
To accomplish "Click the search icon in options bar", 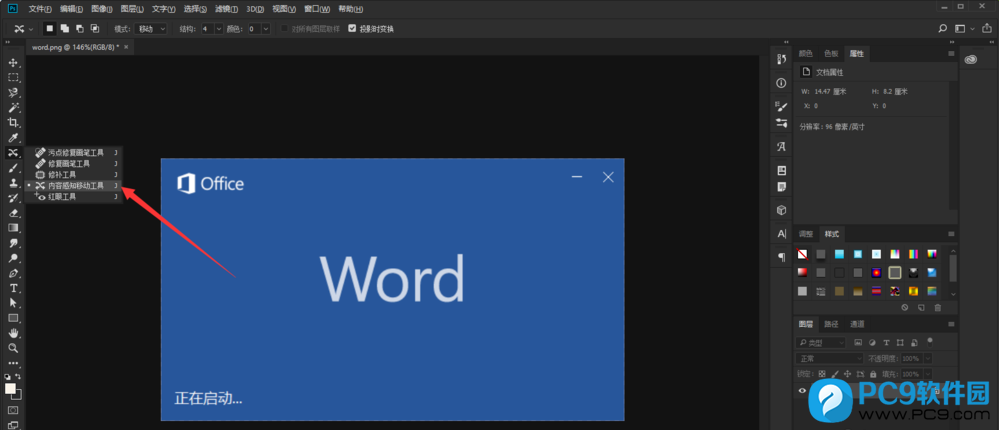I will tap(943, 29).
